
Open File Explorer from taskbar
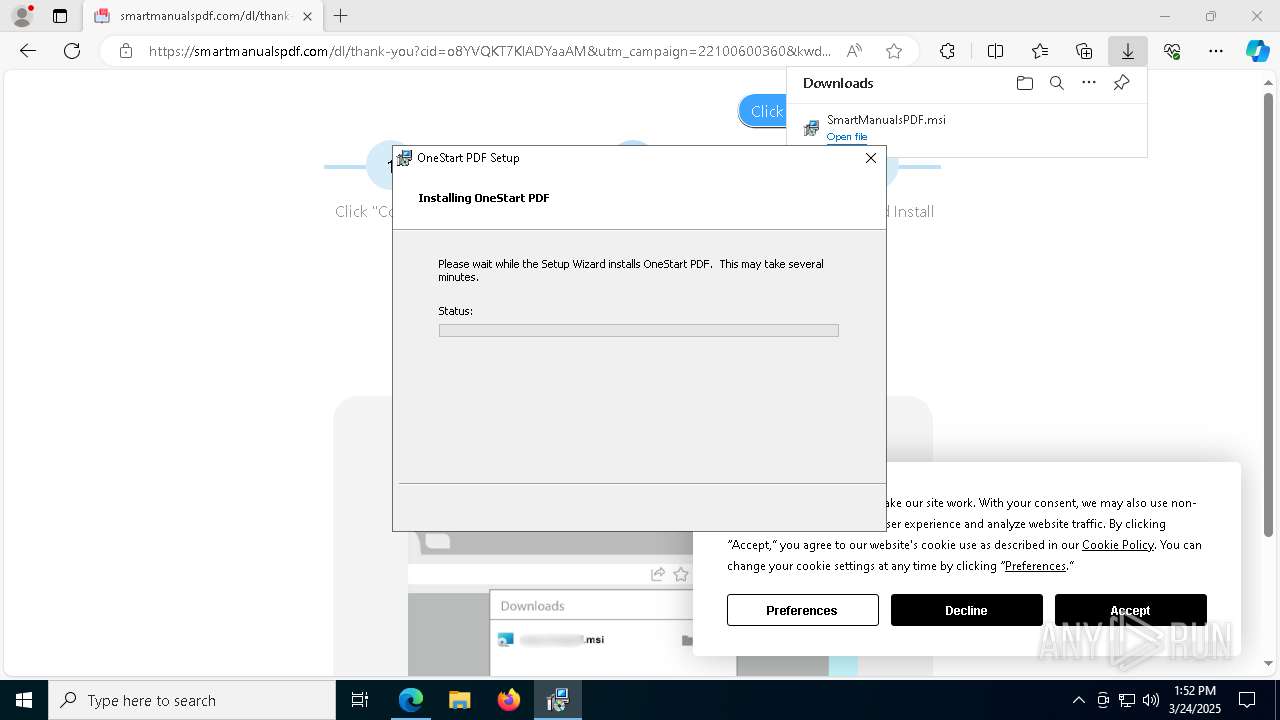tap(459, 700)
